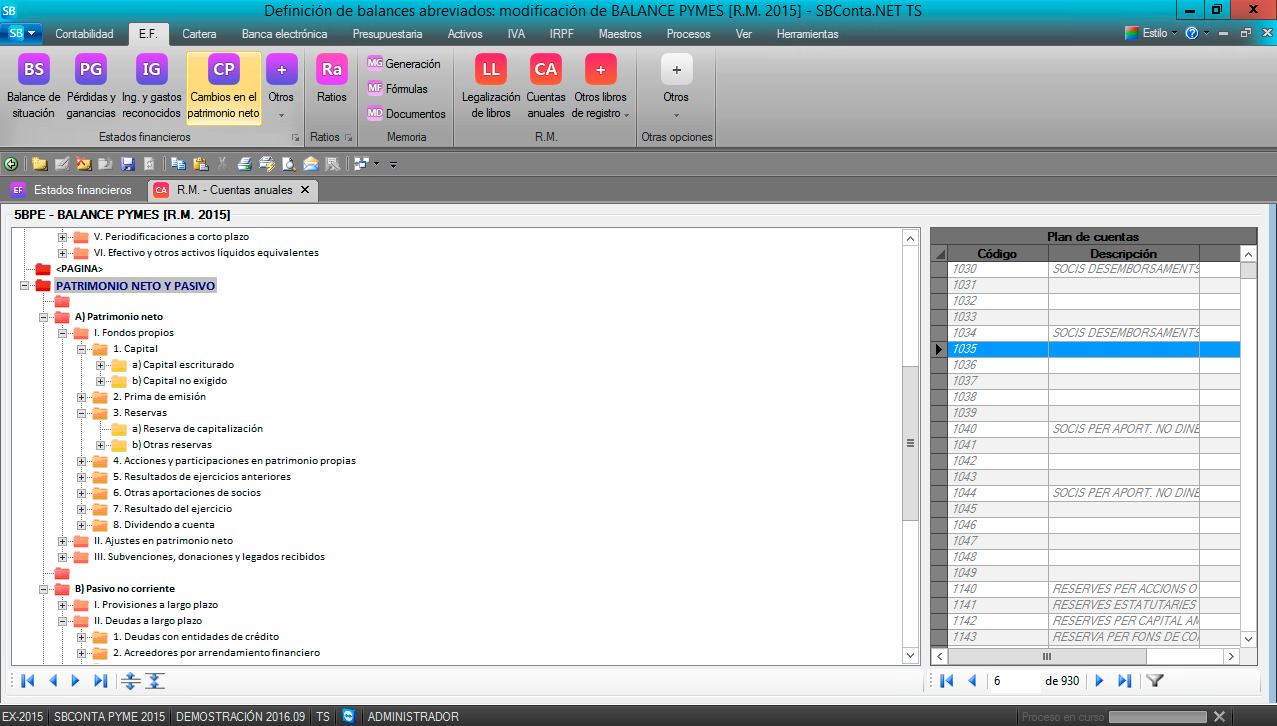The image size is (1277, 726).
Task: Click the print preview magnifier icon
Action: coord(288,164)
